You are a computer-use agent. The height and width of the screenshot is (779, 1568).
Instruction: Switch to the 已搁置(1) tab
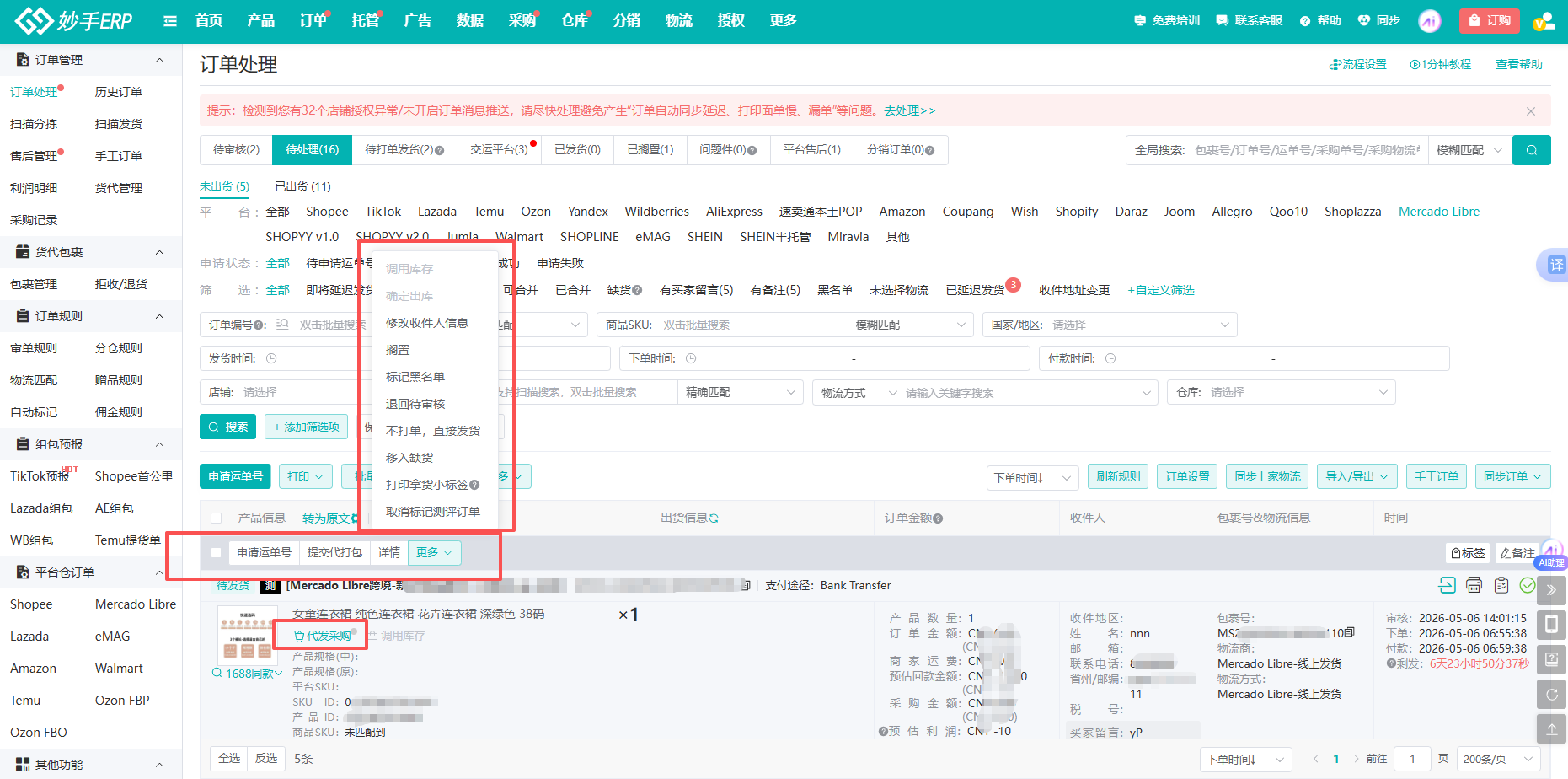click(650, 149)
